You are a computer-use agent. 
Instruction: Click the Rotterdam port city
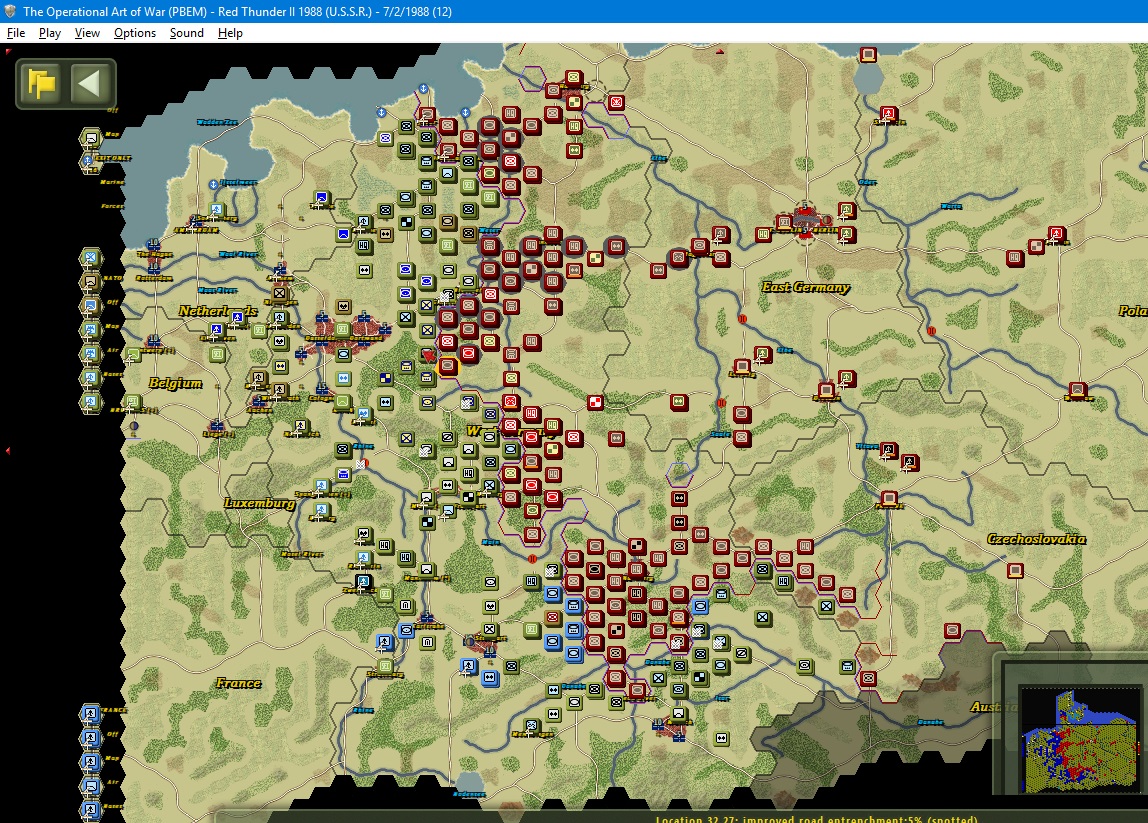coord(154,269)
